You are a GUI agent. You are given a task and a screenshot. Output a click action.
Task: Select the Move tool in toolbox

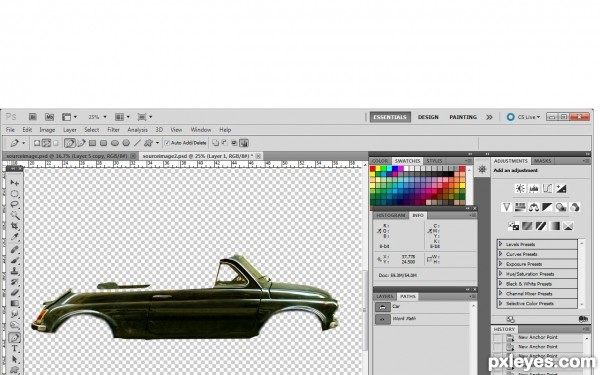tap(15, 183)
